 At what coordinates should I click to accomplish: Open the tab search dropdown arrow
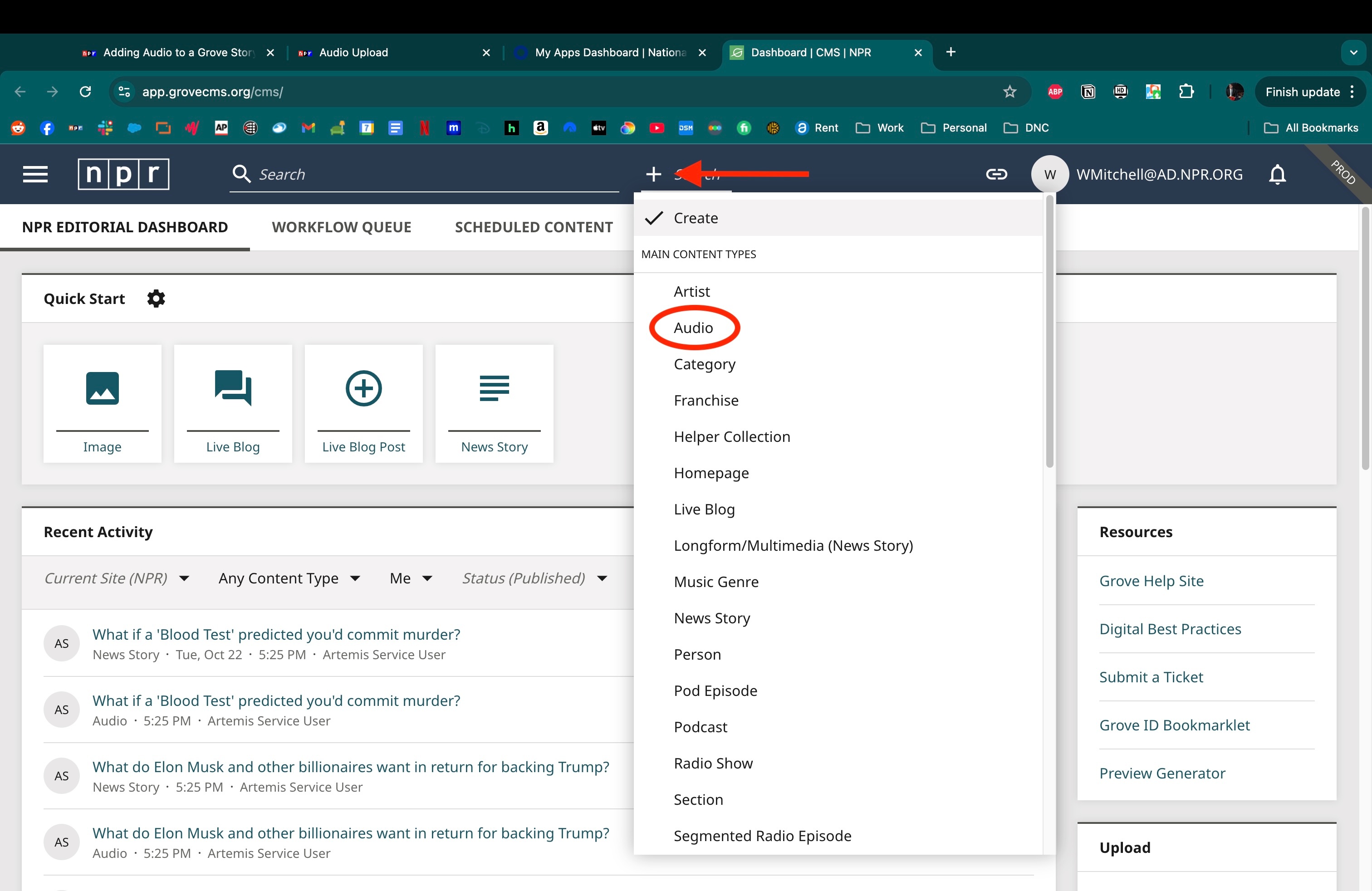pos(1353,53)
